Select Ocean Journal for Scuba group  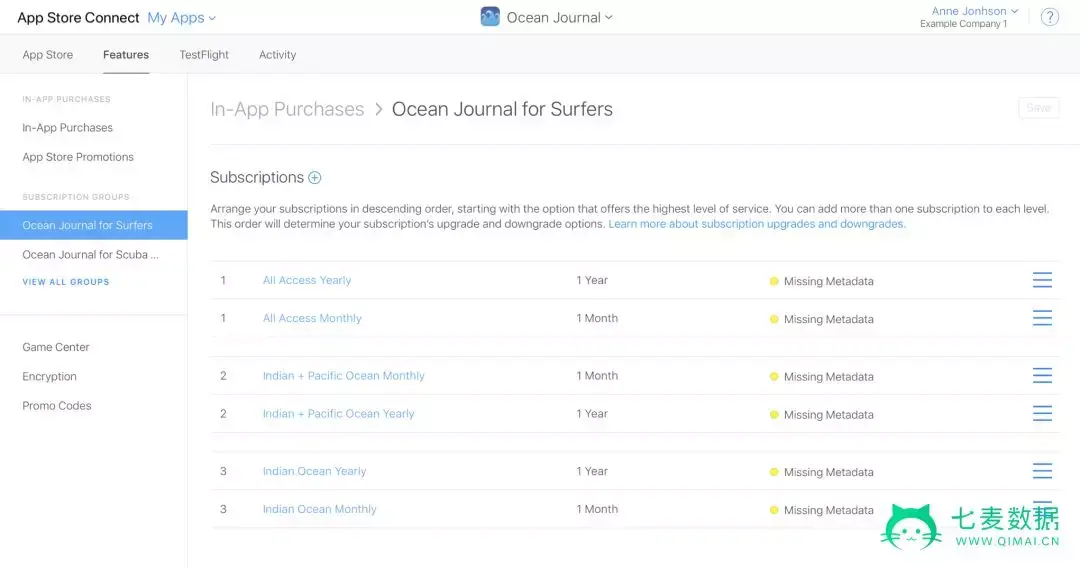90,255
